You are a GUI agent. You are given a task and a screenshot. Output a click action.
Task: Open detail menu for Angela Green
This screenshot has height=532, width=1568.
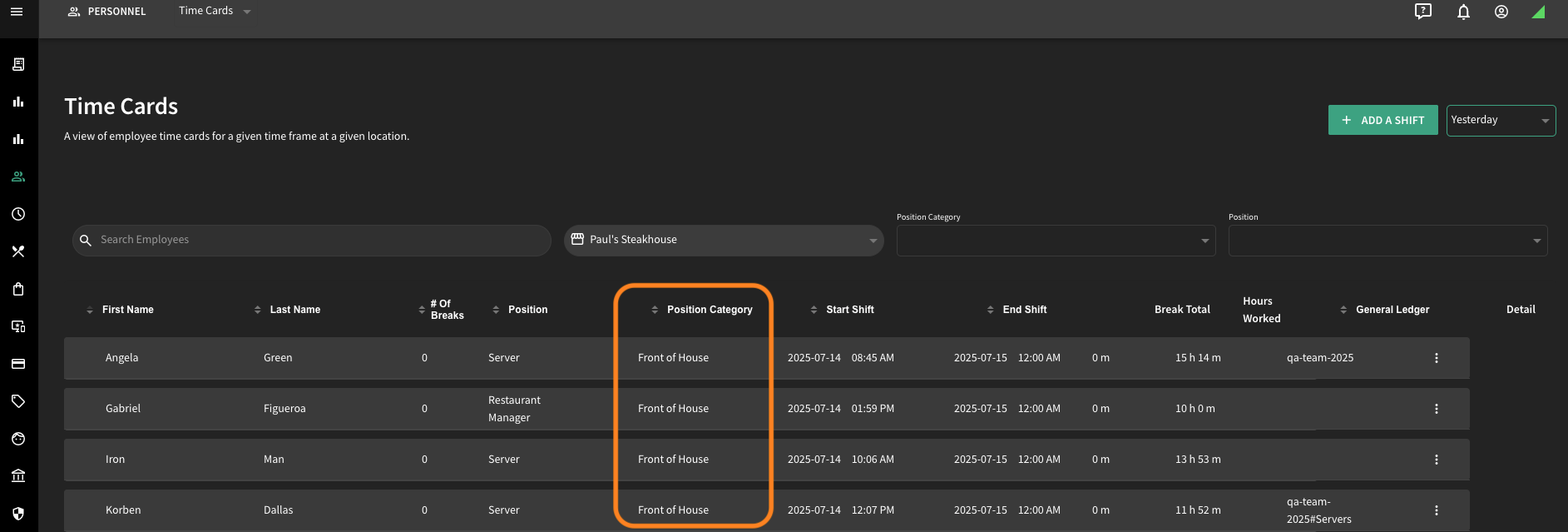pos(1436,358)
